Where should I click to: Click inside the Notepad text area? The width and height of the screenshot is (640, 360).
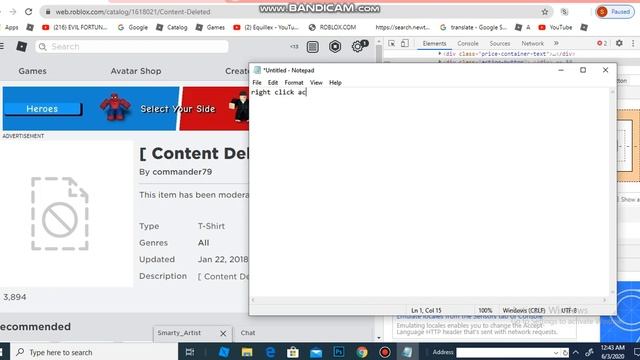pyautogui.click(x=429, y=192)
